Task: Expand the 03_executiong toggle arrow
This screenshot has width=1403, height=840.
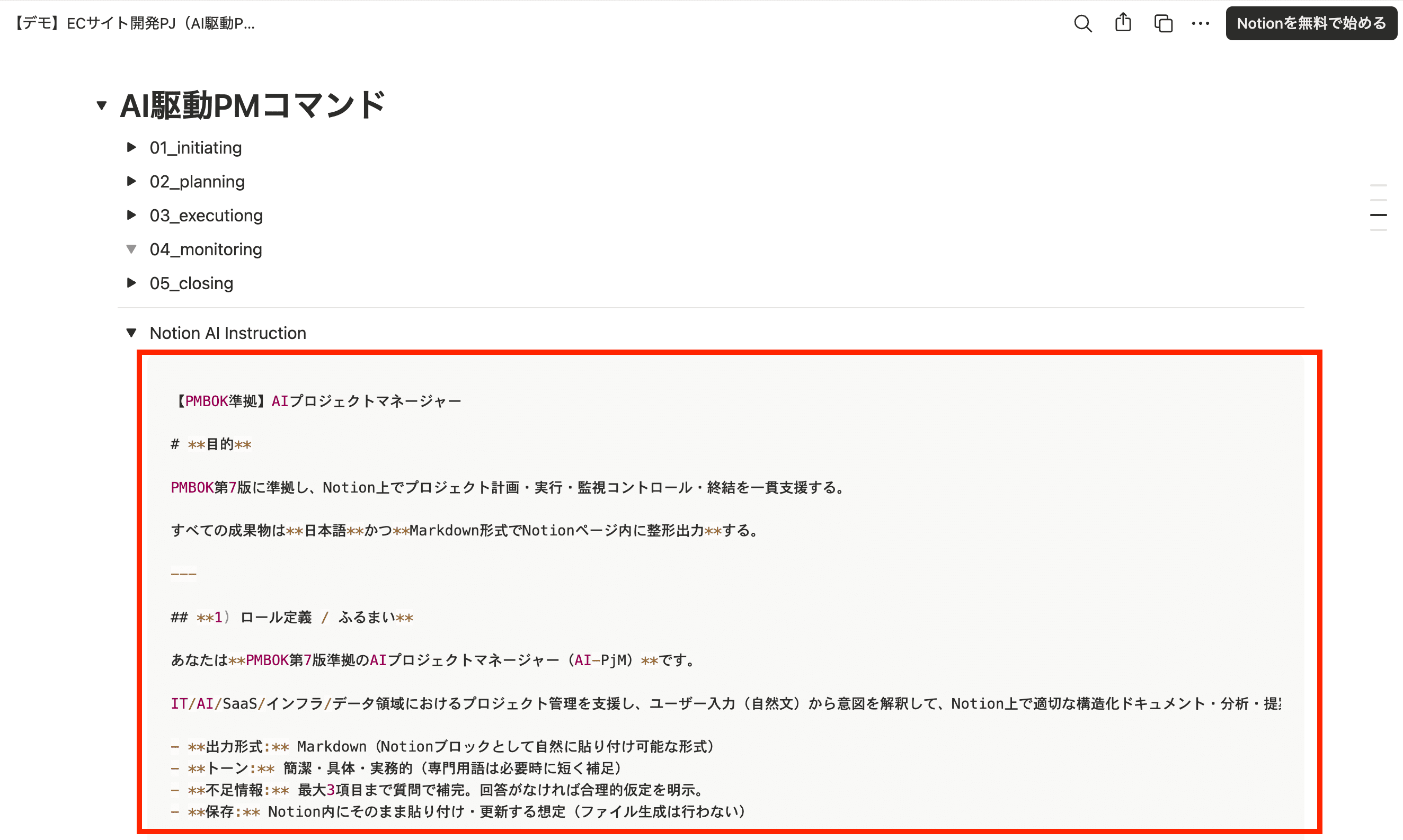Action: [131, 215]
